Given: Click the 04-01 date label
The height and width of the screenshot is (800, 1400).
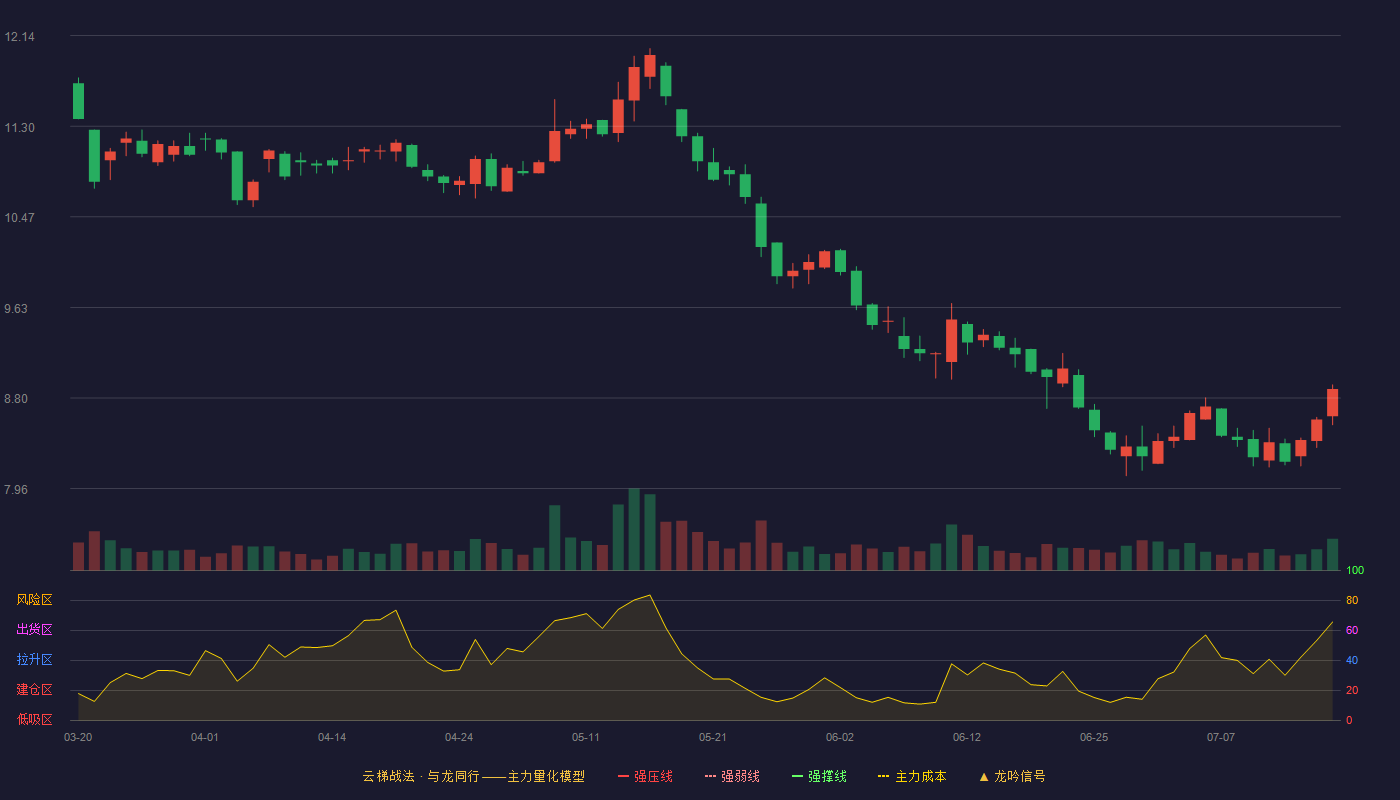Looking at the screenshot, I should tap(205, 737).
